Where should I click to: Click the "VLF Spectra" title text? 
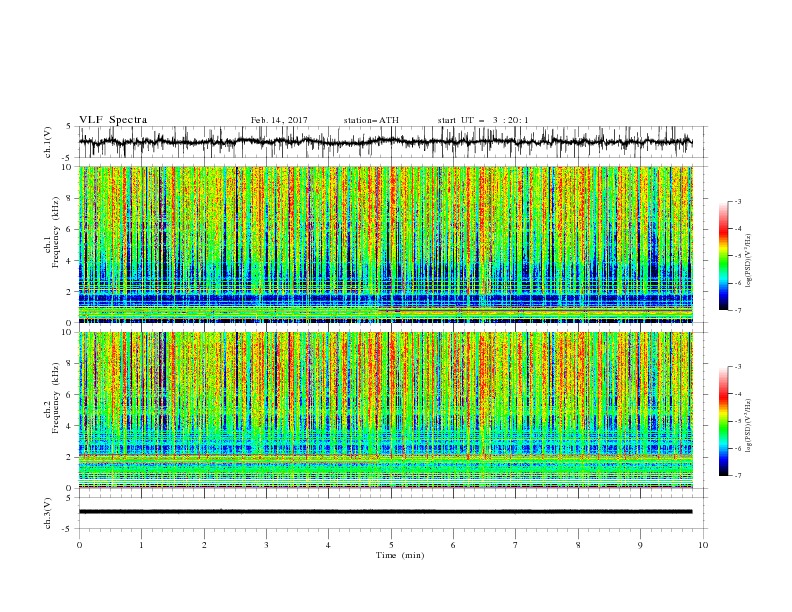(x=113, y=120)
